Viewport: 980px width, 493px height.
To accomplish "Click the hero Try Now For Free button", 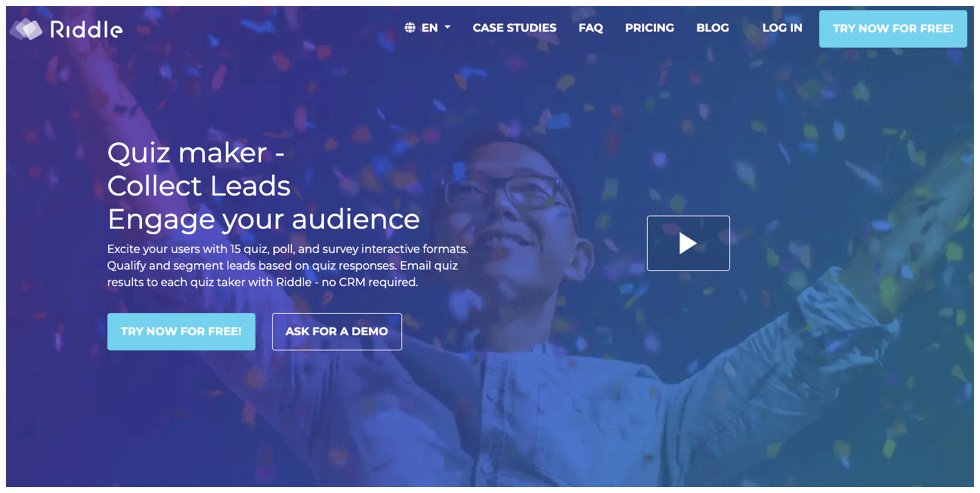I will (181, 331).
